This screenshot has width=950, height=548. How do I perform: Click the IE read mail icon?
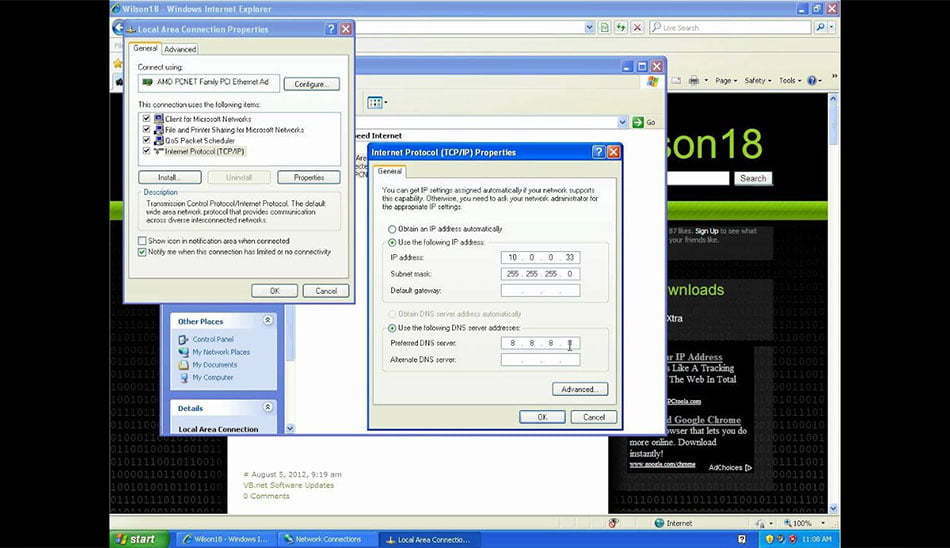pyautogui.click(x=676, y=80)
